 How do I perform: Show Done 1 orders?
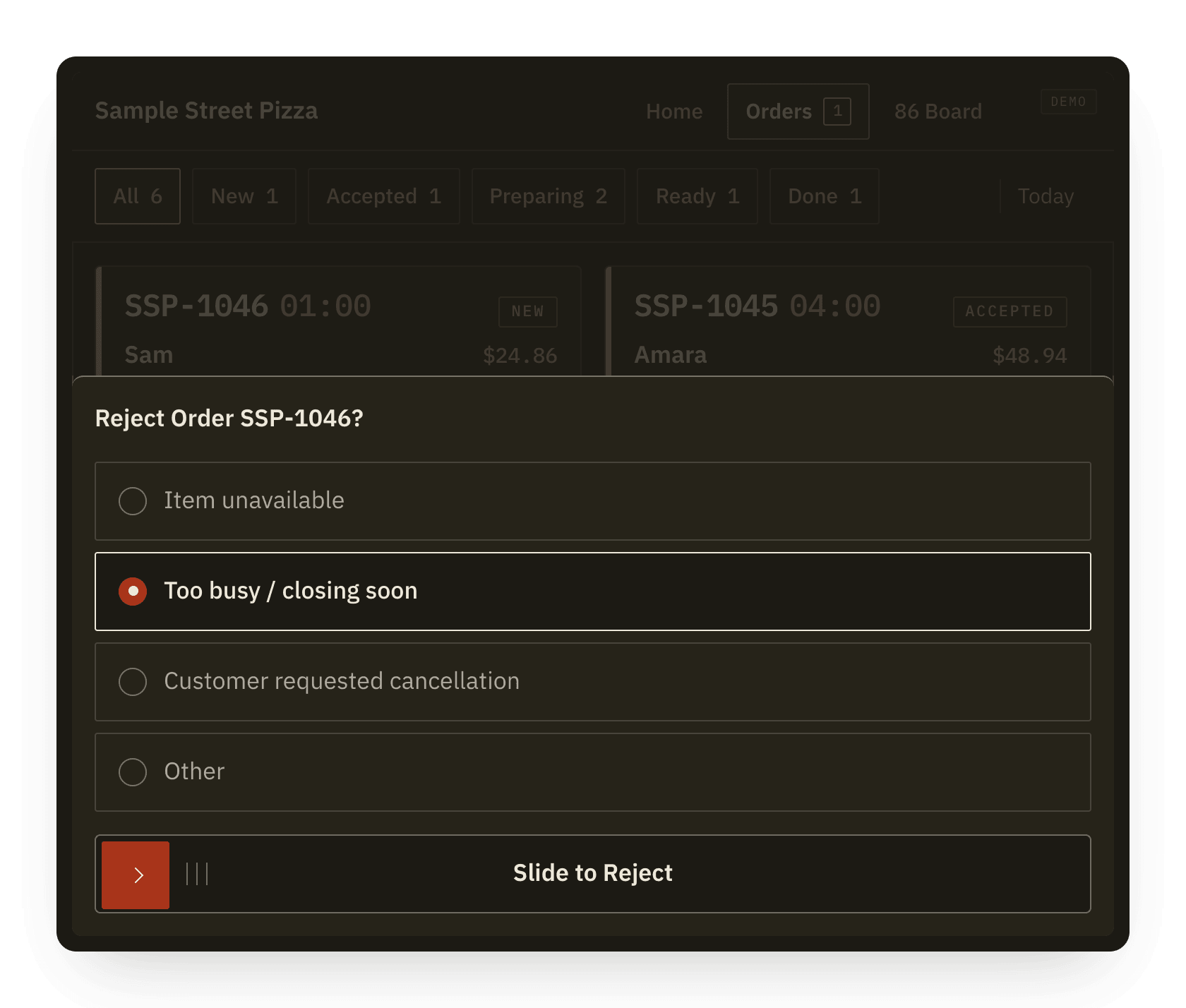click(x=825, y=196)
